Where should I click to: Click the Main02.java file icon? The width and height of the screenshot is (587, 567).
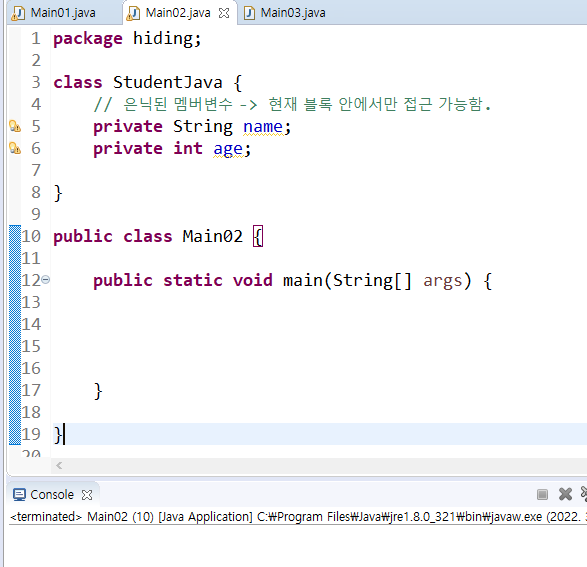click(133, 13)
